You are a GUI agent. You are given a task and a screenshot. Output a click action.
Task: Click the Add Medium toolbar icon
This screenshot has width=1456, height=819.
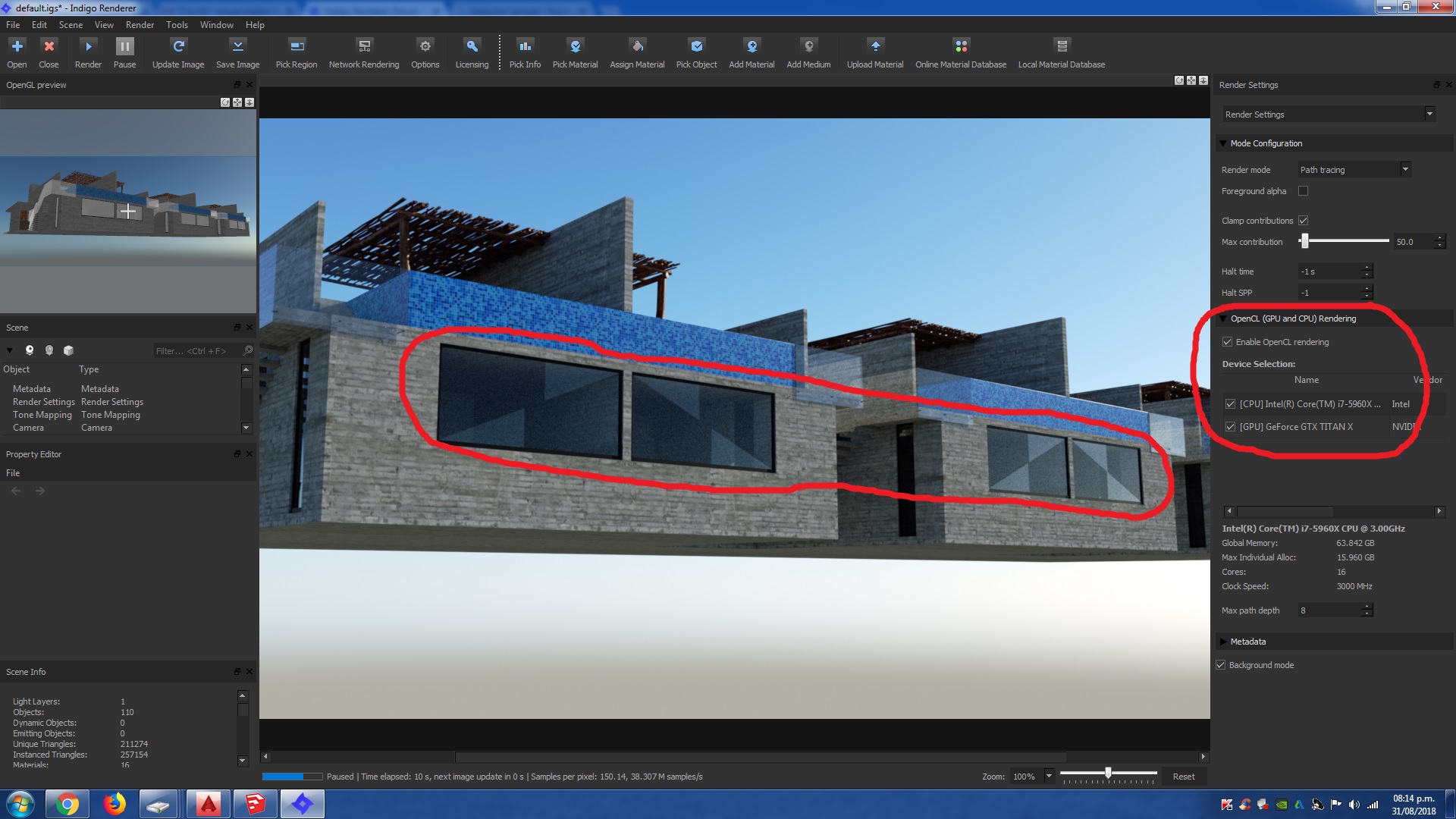pyautogui.click(x=808, y=47)
